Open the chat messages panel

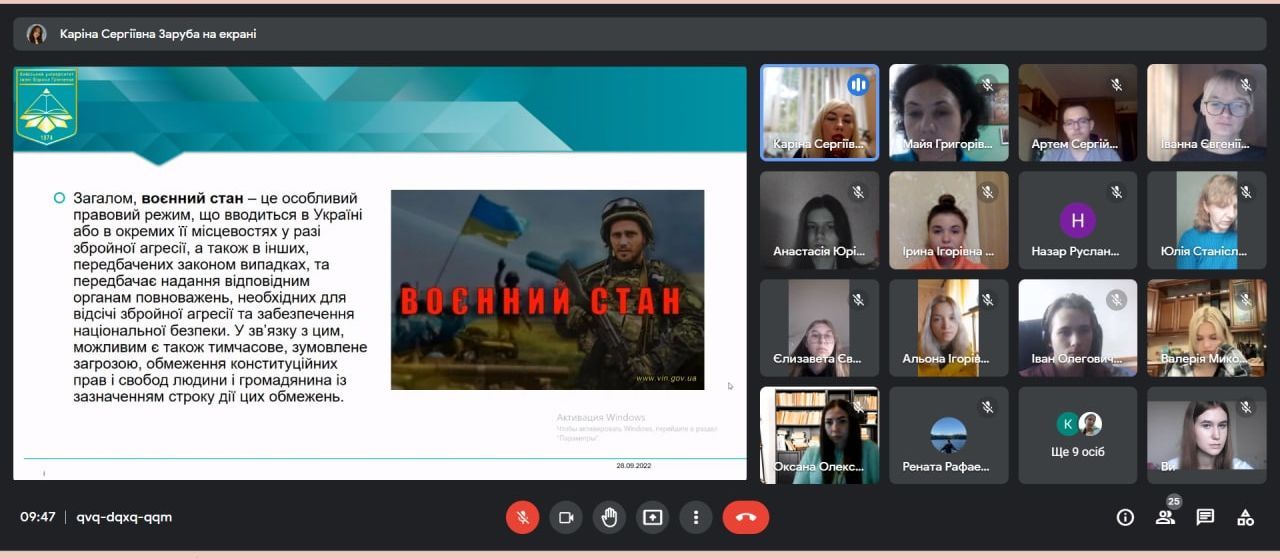click(x=1205, y=517)
